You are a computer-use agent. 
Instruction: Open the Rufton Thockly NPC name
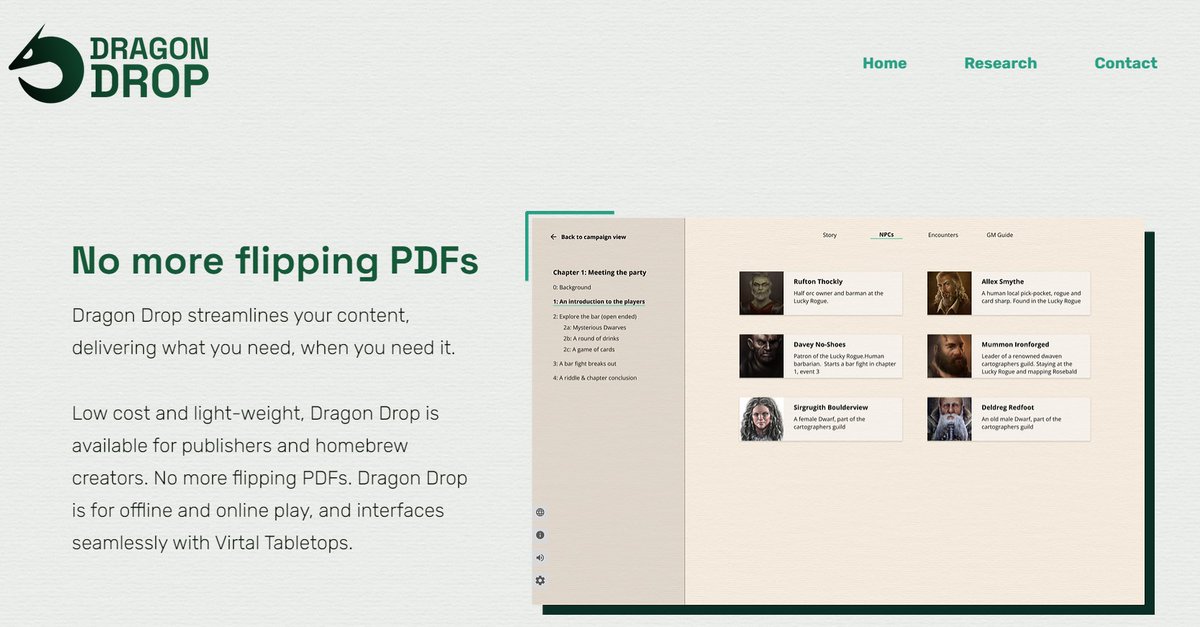tap(818, 282)
